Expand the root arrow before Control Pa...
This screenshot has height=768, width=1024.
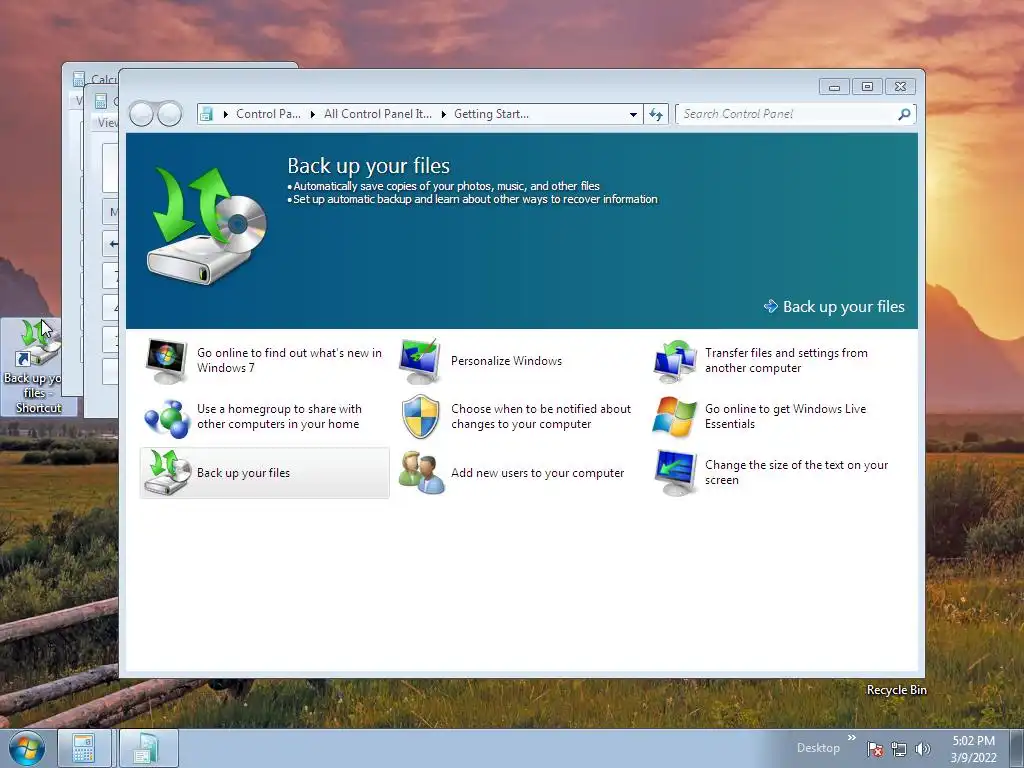pyautogui.click(x=225, y=114)
